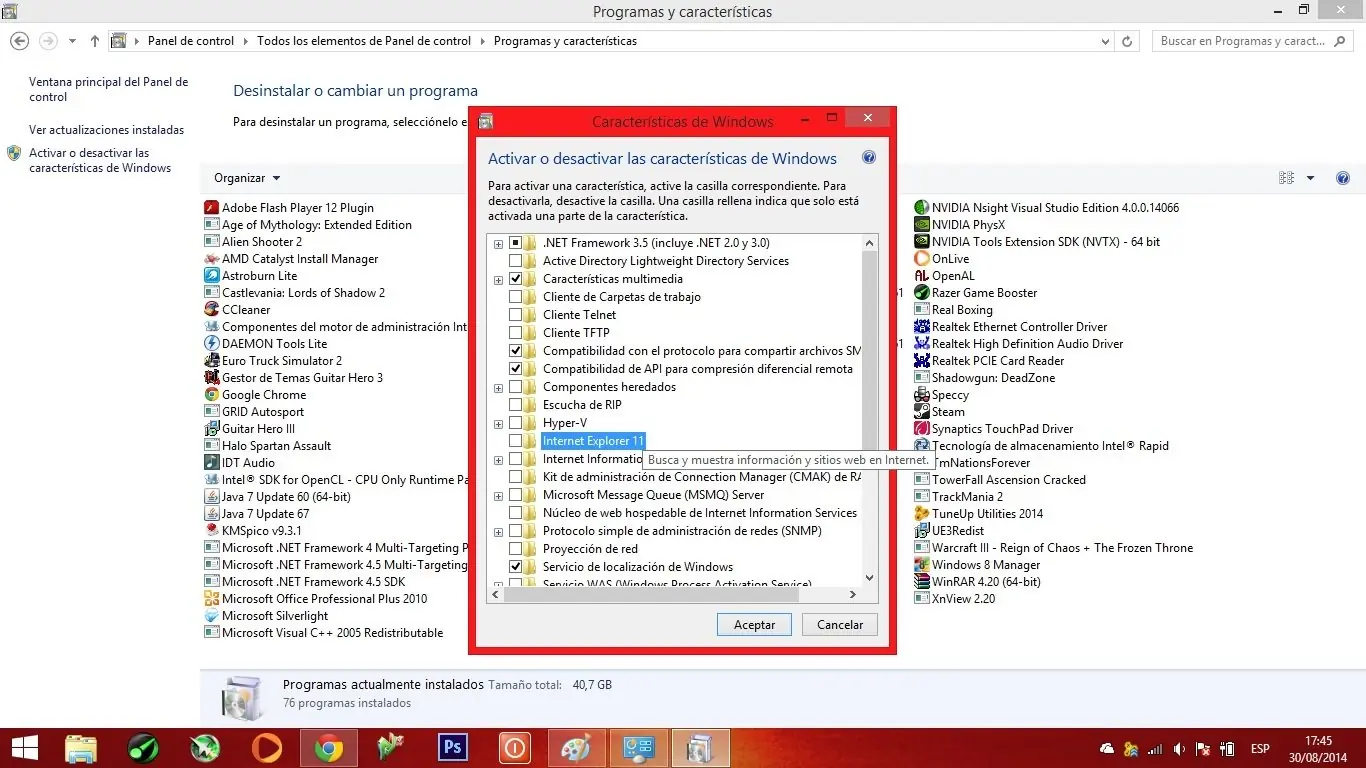Open Google Chrome from the taskbar

click(329, 748)
